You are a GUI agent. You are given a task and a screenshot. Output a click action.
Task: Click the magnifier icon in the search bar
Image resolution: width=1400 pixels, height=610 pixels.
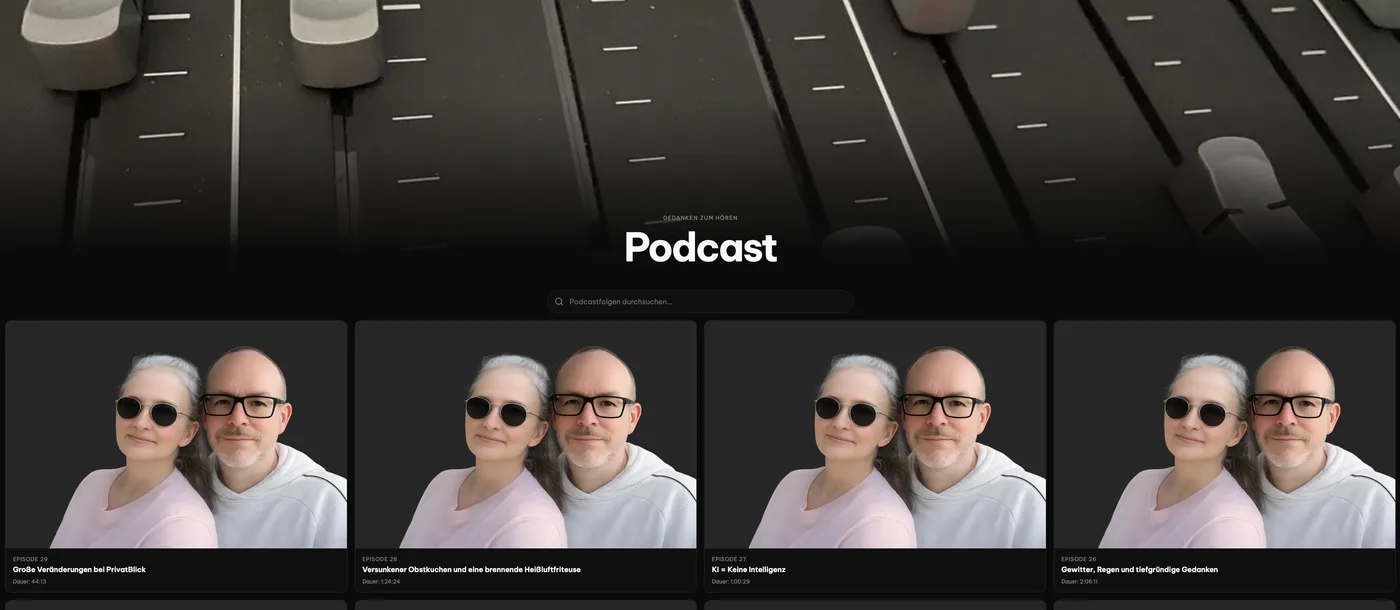[x=559, y=302]
